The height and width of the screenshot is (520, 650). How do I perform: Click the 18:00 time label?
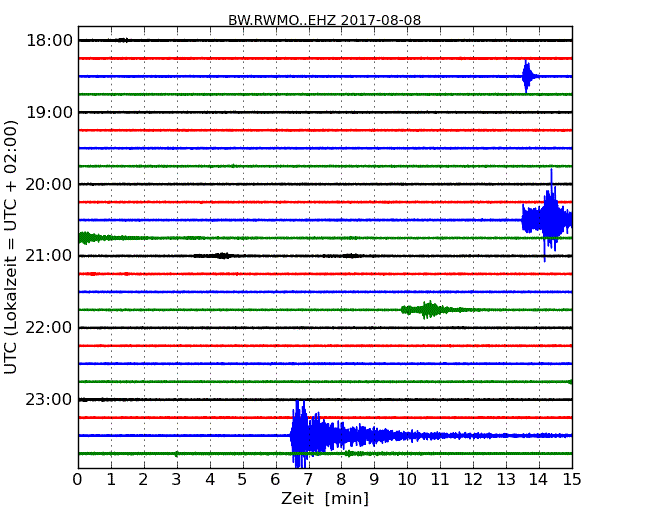point(49,41)
